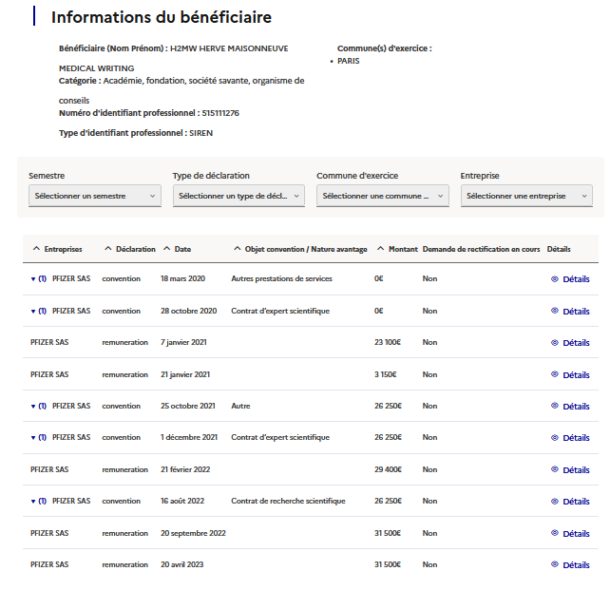This screenshot has height=590, width=610.
Task: View details of the 21 février 2022 remuneration
Action: (570, 470)
